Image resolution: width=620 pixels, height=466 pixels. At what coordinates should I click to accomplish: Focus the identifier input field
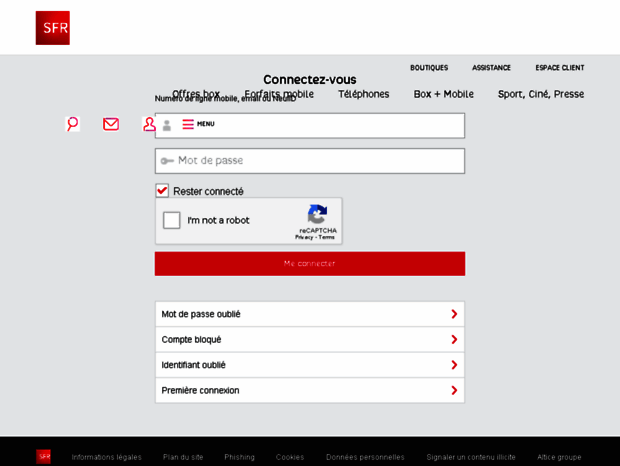coord(310,126)
